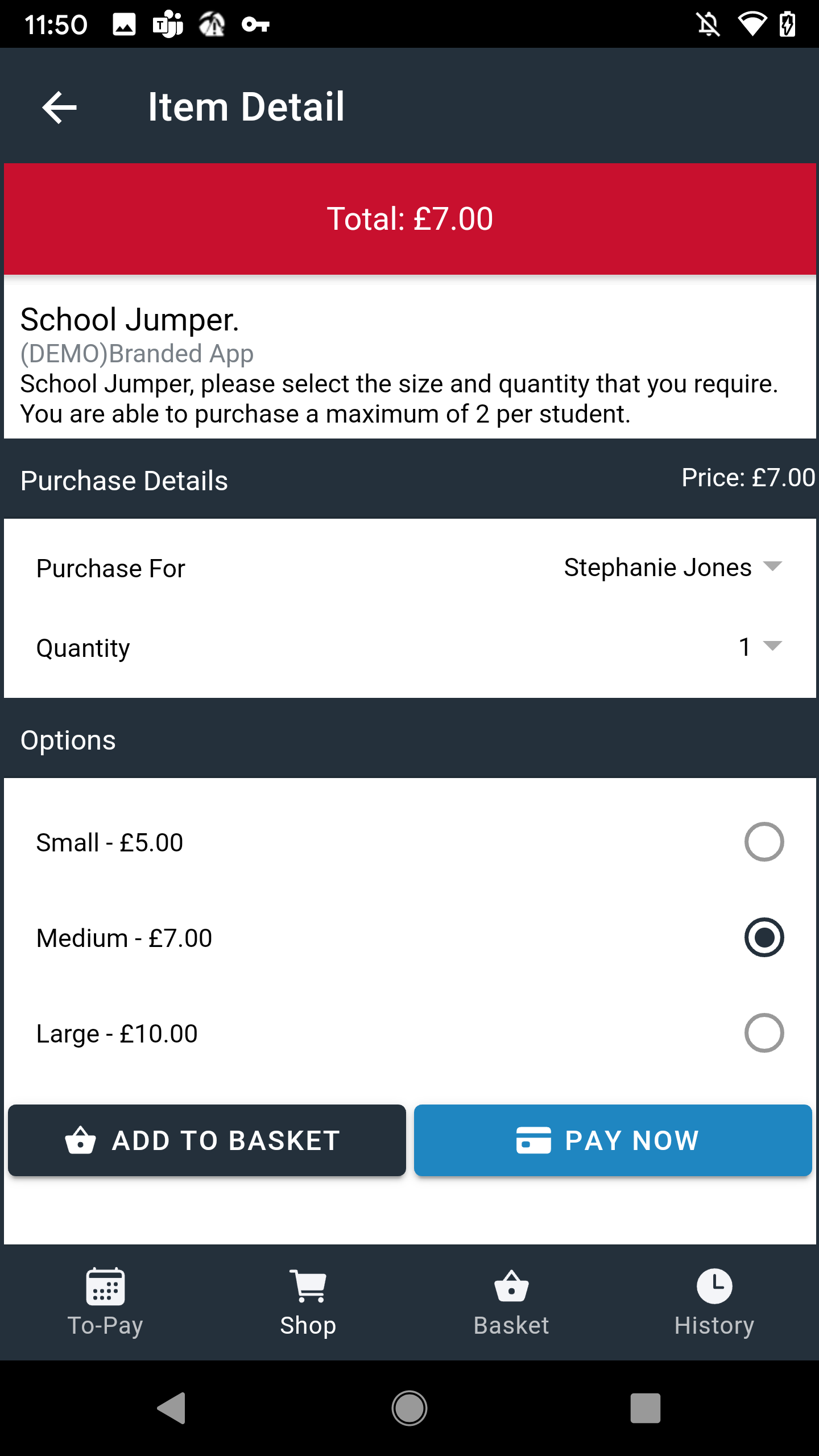Open the To-Pay calendar icon
Viewport: 819px width, 1456px height.
pos(105,1287)
